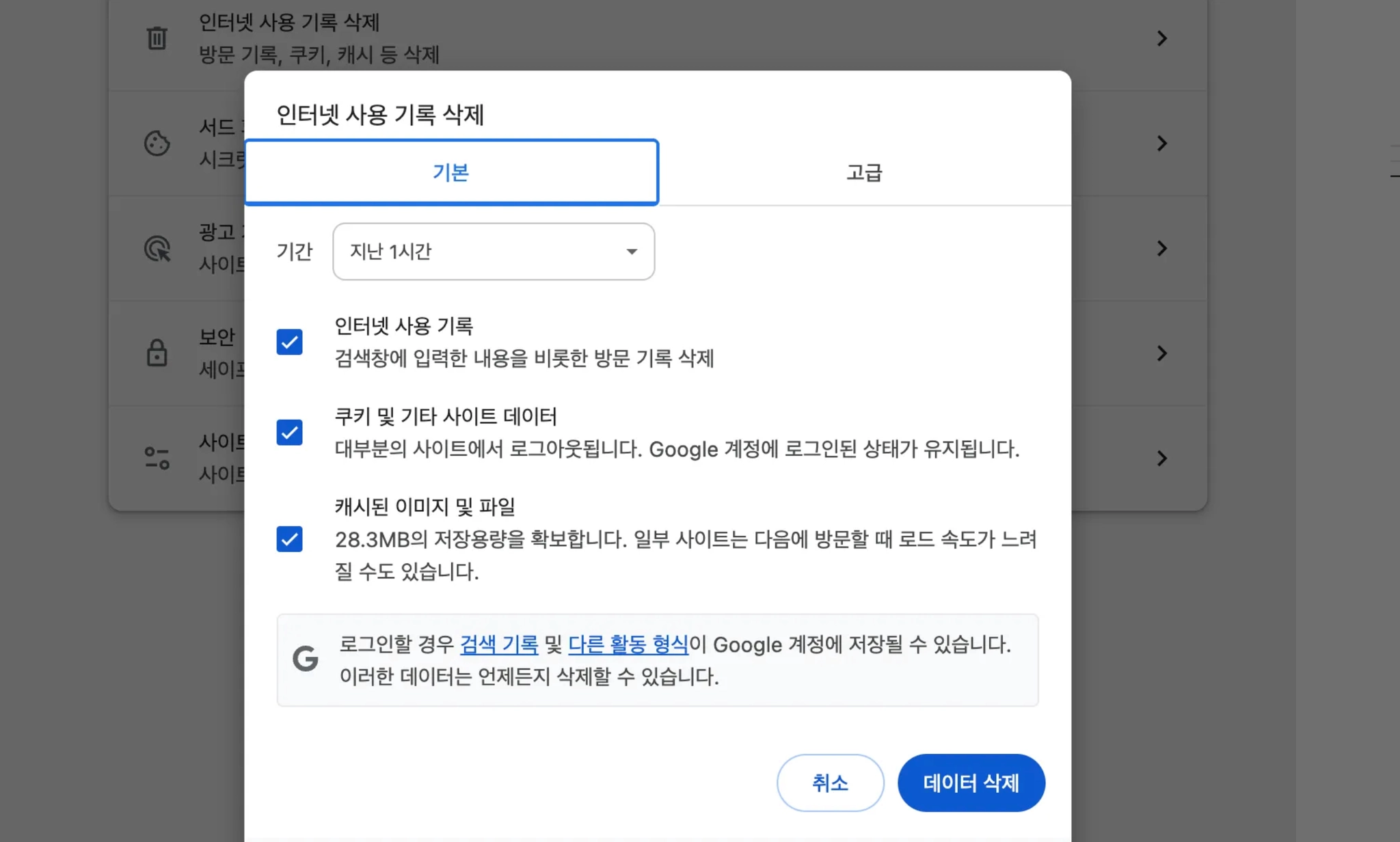Viewport: 1400px width, 842px height.
Task: Switch to the 고급 tab
Action: point(864,172)
